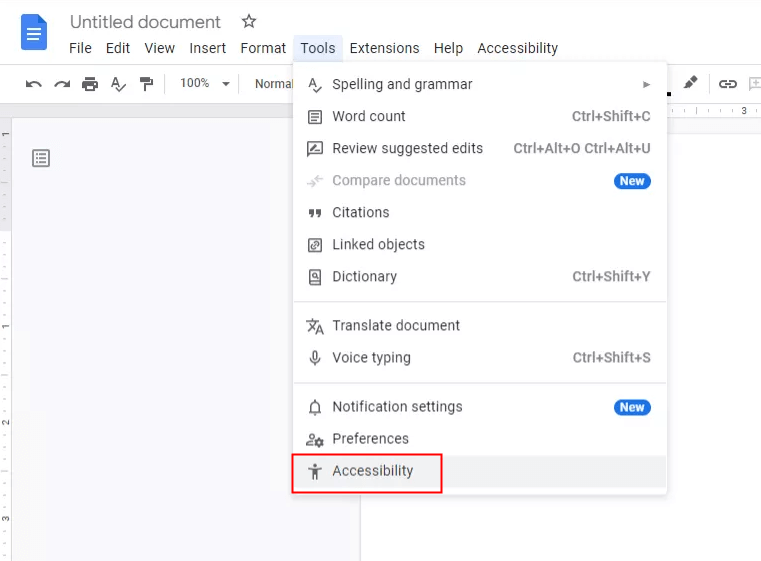This screenshot has width=761, height=561.
Task: Open the Dictionary menu entry
Action: click(x=480, y=277)
